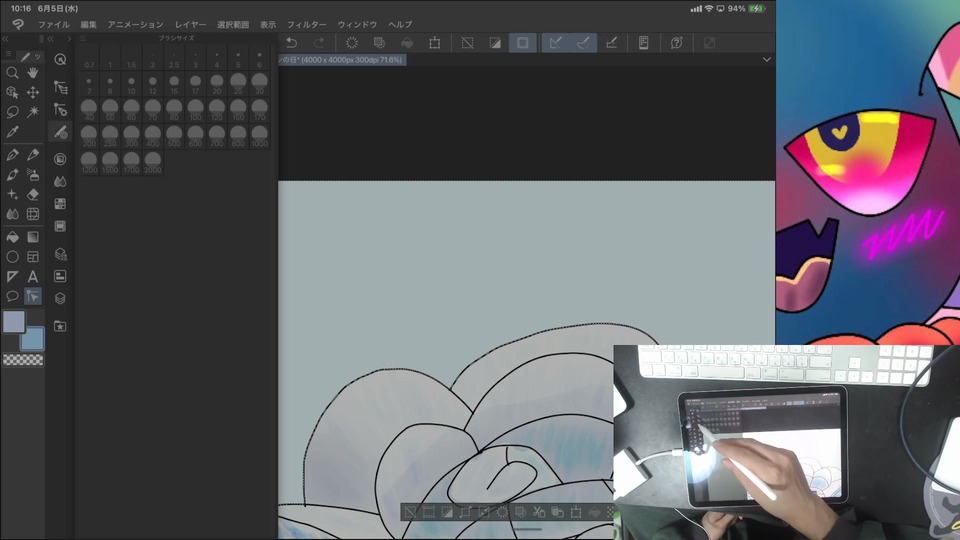Select the Airbrush tool
Image resolution: width=960 pixels, height=540 pixels.
[33, 175]
